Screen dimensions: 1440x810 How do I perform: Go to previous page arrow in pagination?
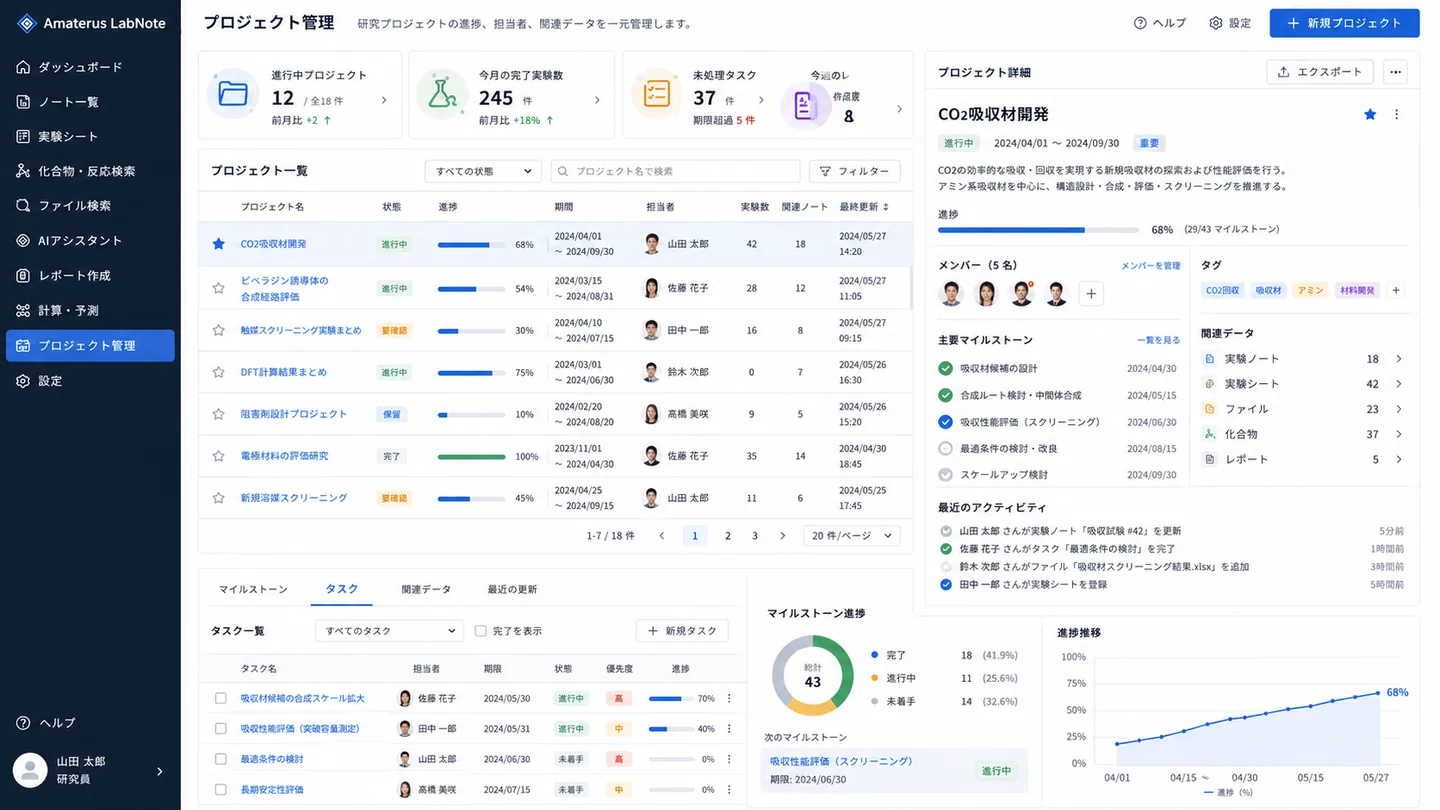[x=661, y=536]
